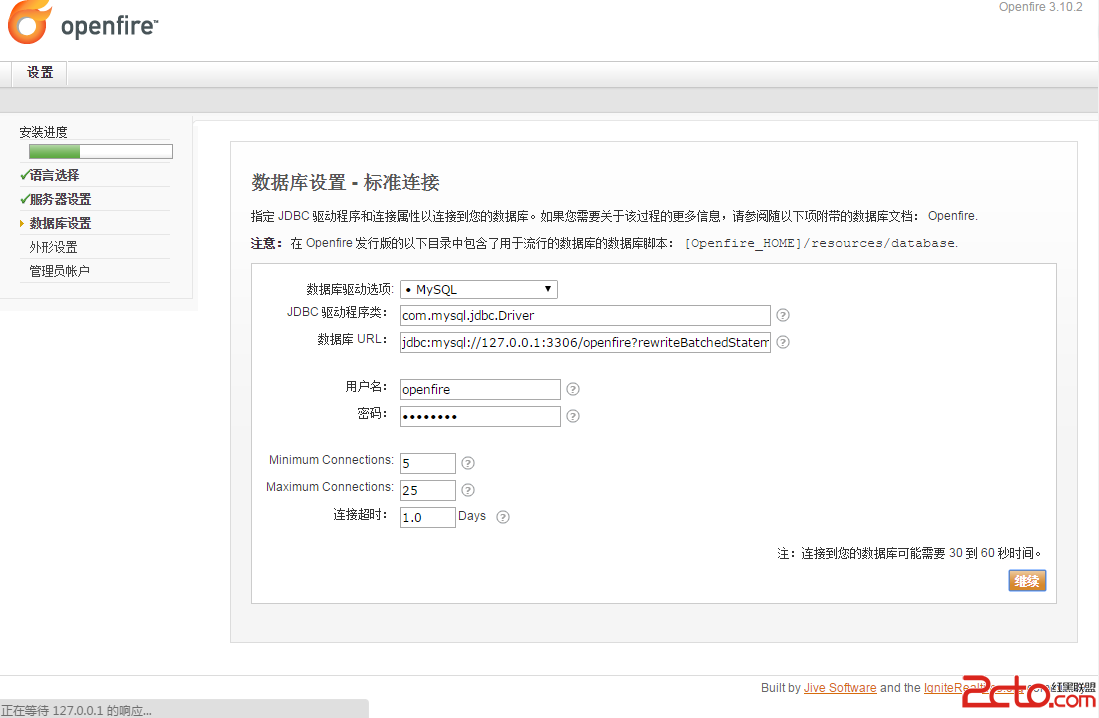The height and width of the screenshot is (718, 1099).
Task: Focus the username field containing openfire
Action: pyautogui.click(x=480, y=389)
